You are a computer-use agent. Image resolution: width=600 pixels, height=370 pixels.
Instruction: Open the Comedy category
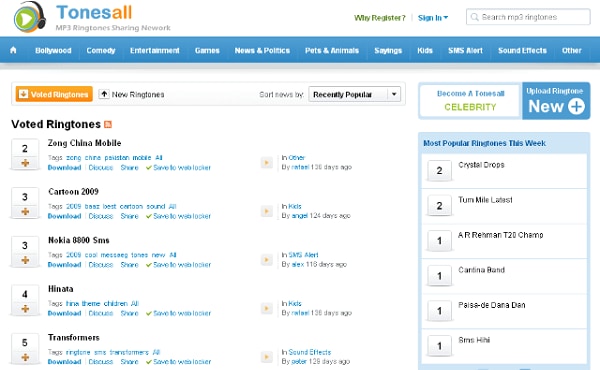click(101, 51)
